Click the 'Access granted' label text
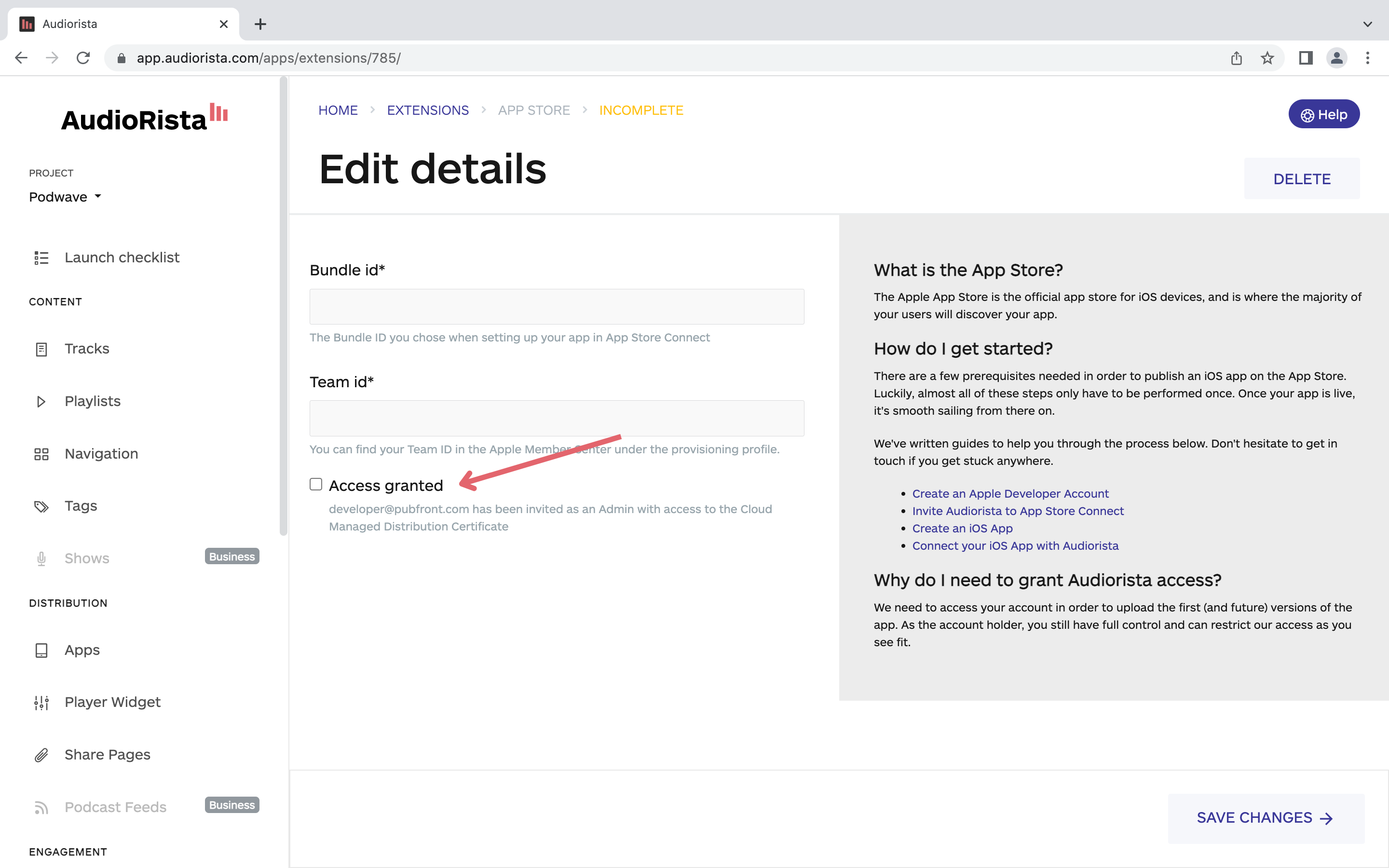The image size is (1389, 868). pyautogui.click(x=386, y=486)
